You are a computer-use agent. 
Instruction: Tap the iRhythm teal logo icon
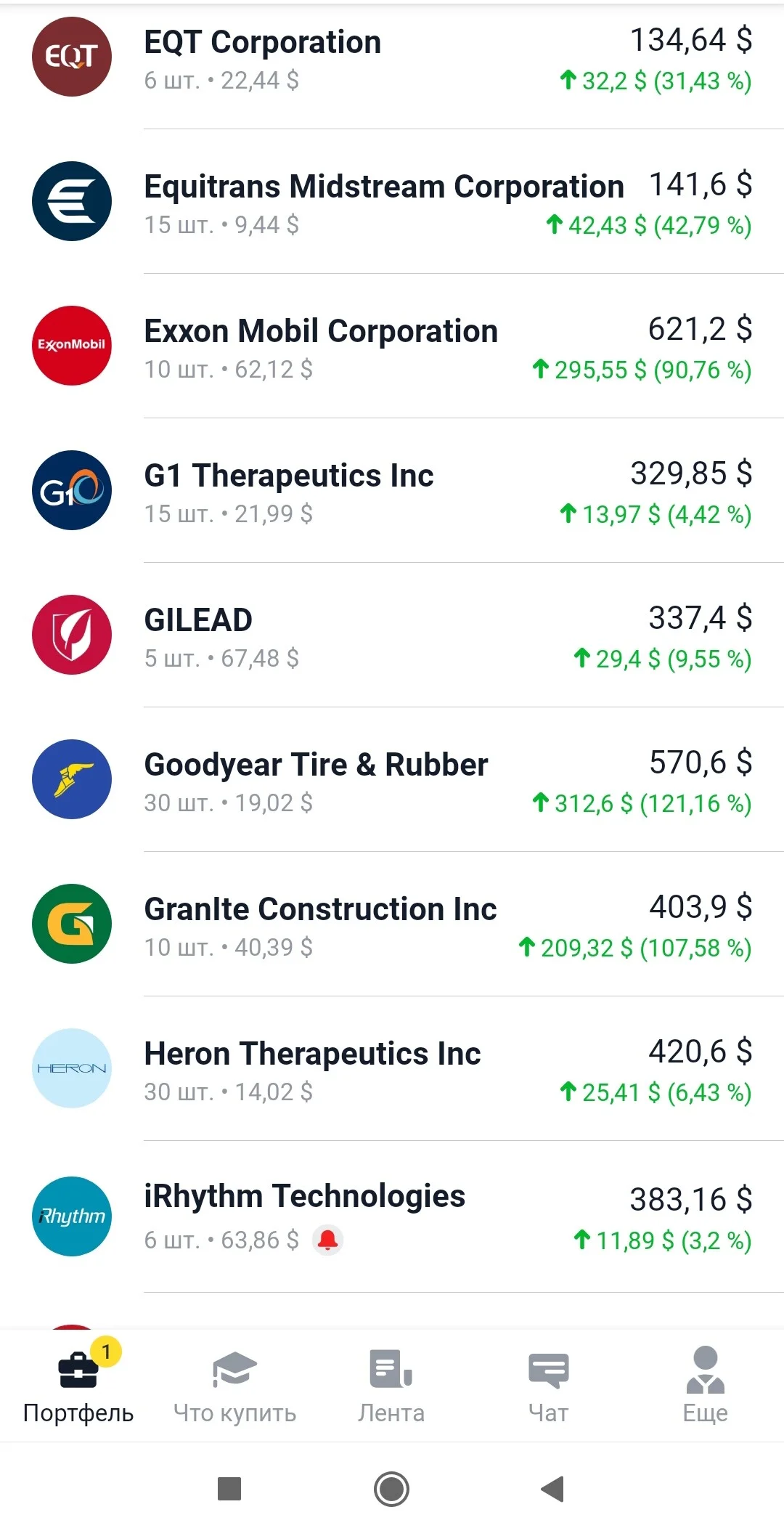[72, 1216]
